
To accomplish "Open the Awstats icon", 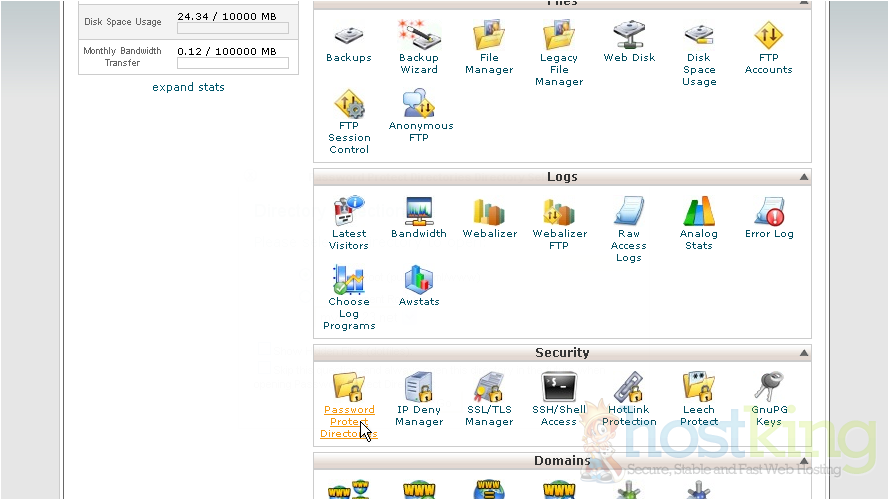I will tap(418, 280).
